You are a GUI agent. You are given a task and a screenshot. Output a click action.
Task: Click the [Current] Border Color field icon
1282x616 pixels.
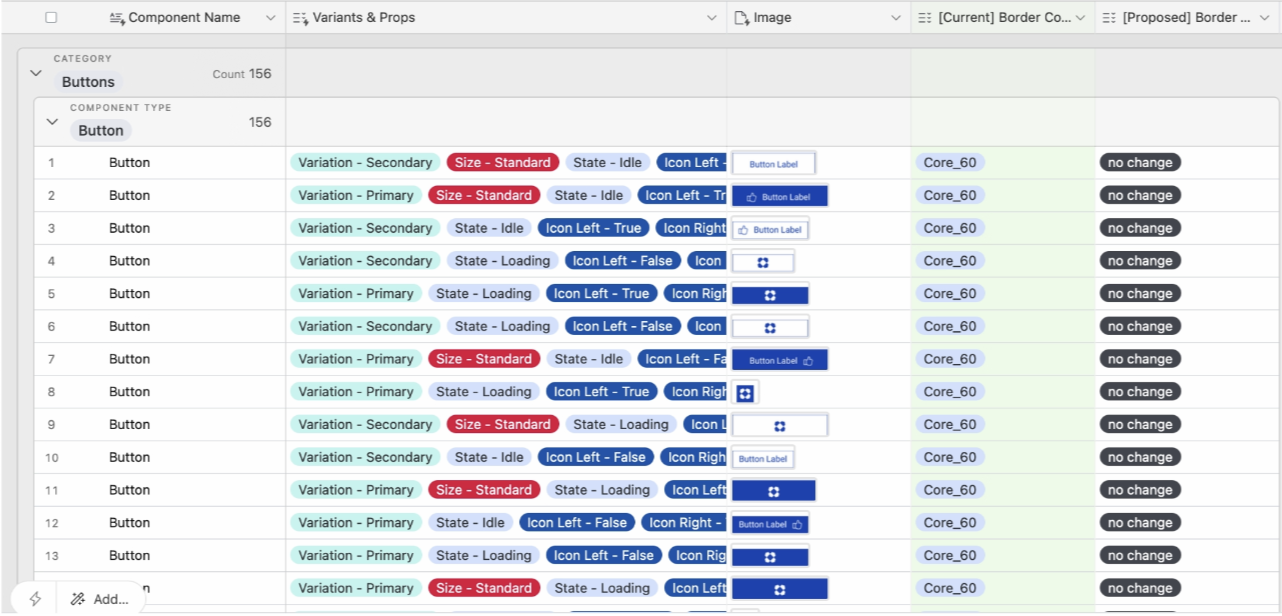coord(925,18)
